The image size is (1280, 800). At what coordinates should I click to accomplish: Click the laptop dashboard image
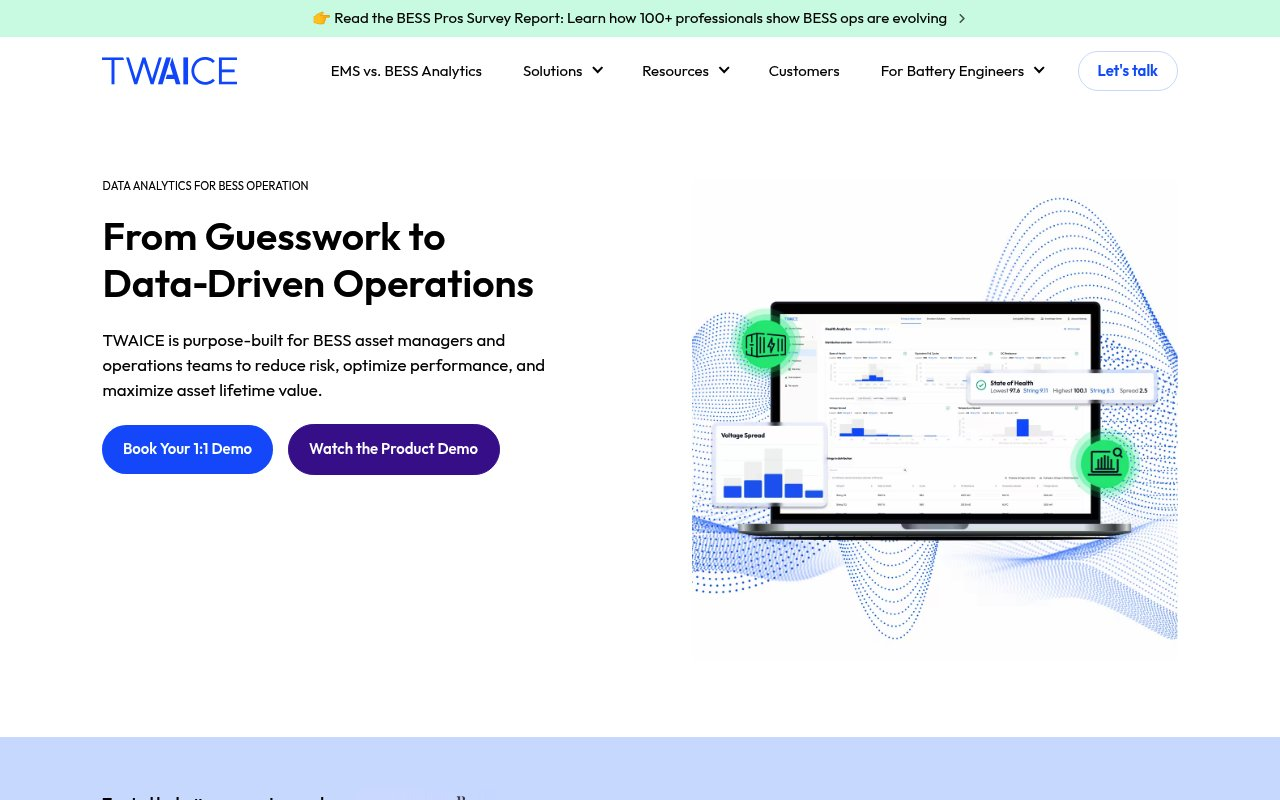click(935, 418)
